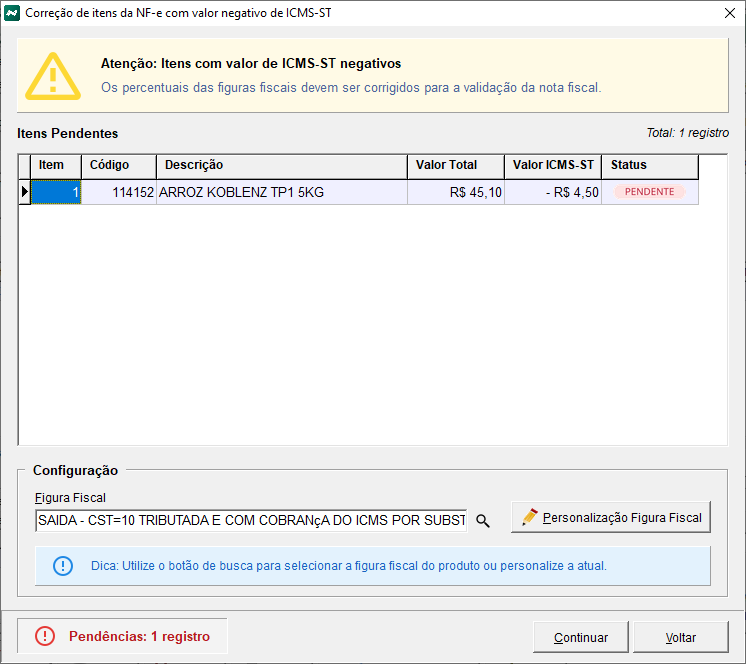
Task: Click the Valor ICMS-ST column header
Action: pyautogui.click(x=552, y=165)
